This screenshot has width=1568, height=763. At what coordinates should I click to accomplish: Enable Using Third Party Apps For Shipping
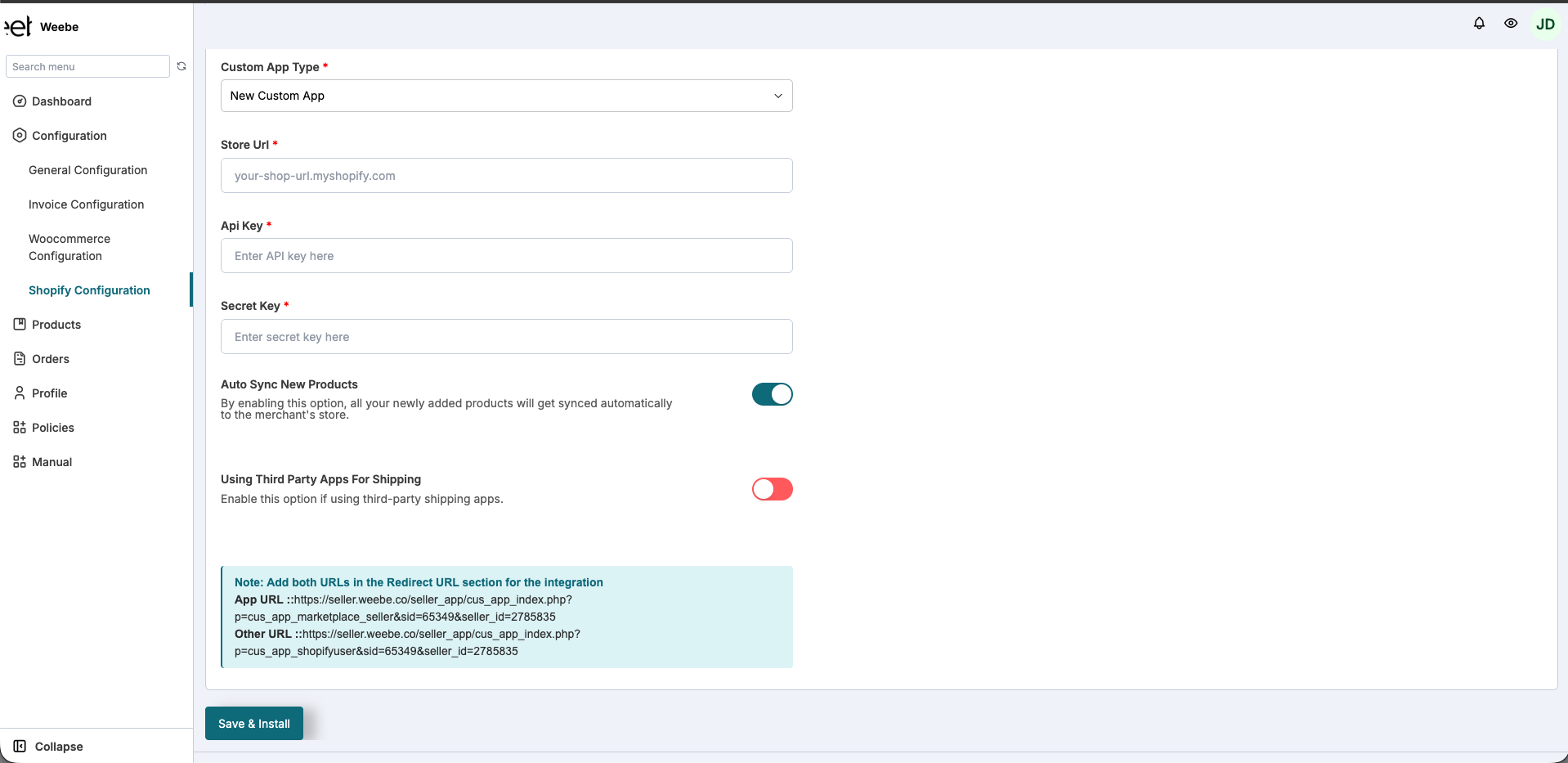point(772,489)
